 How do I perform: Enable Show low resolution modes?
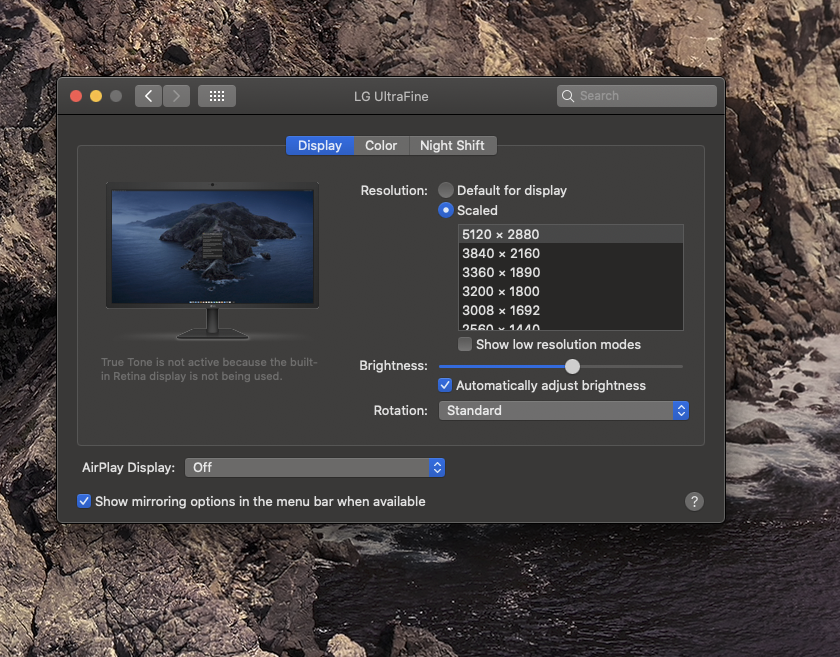tap(465, 344)
